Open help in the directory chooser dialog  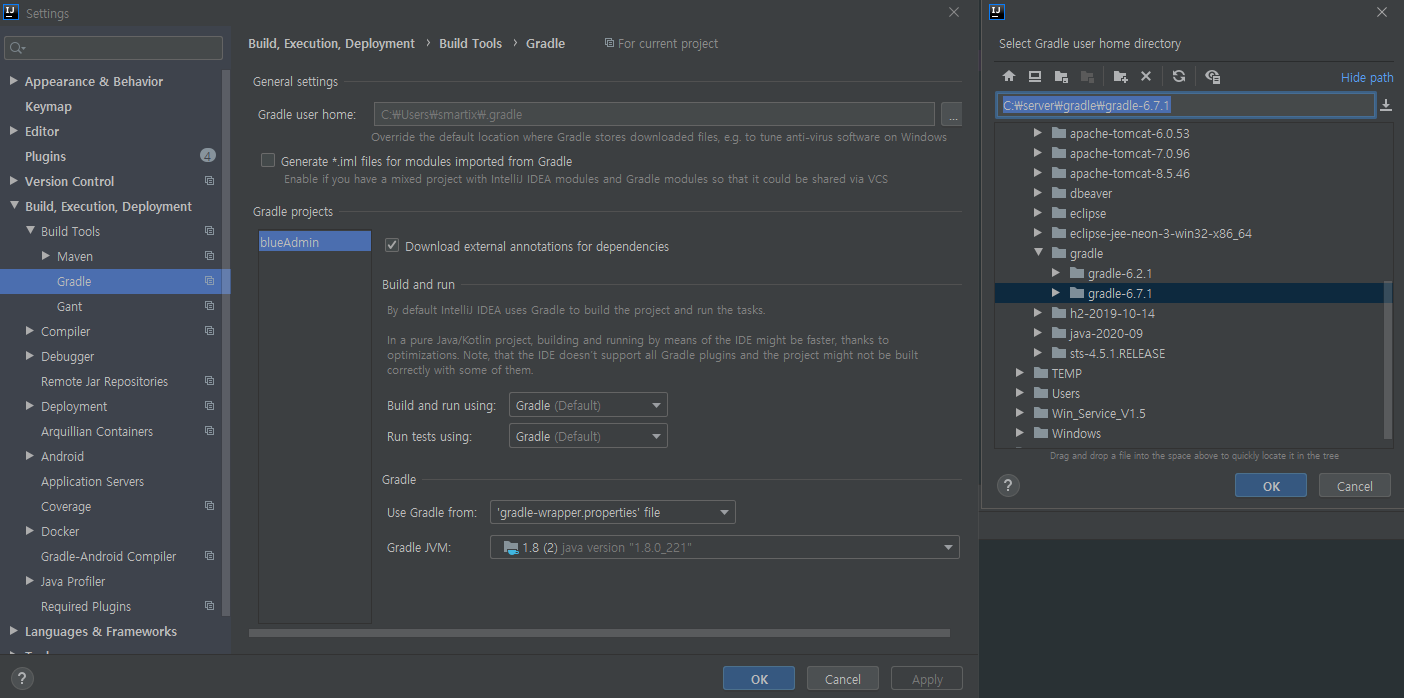tap(1009, 486)
